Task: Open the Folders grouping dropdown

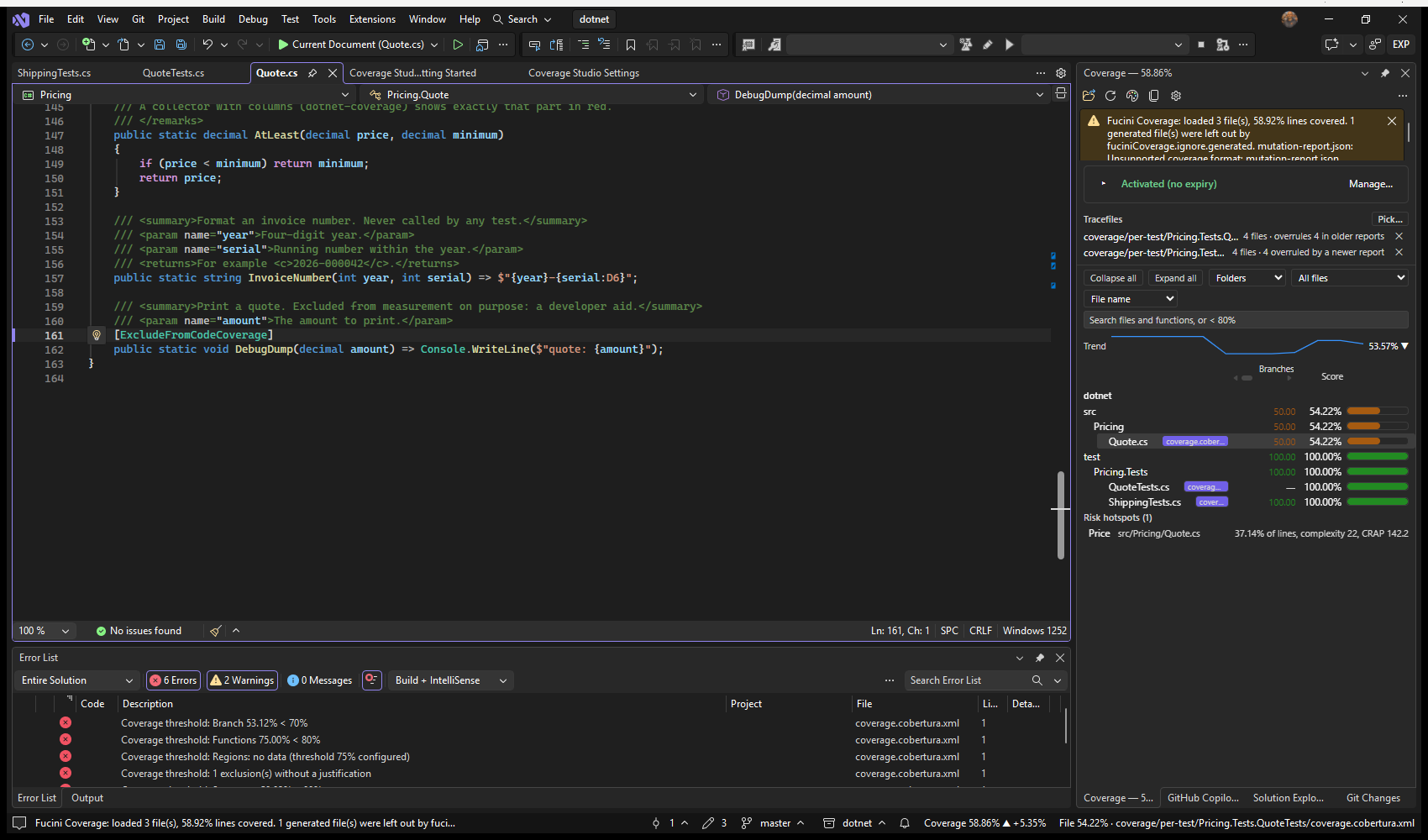Action: [x=1247, y=278]
